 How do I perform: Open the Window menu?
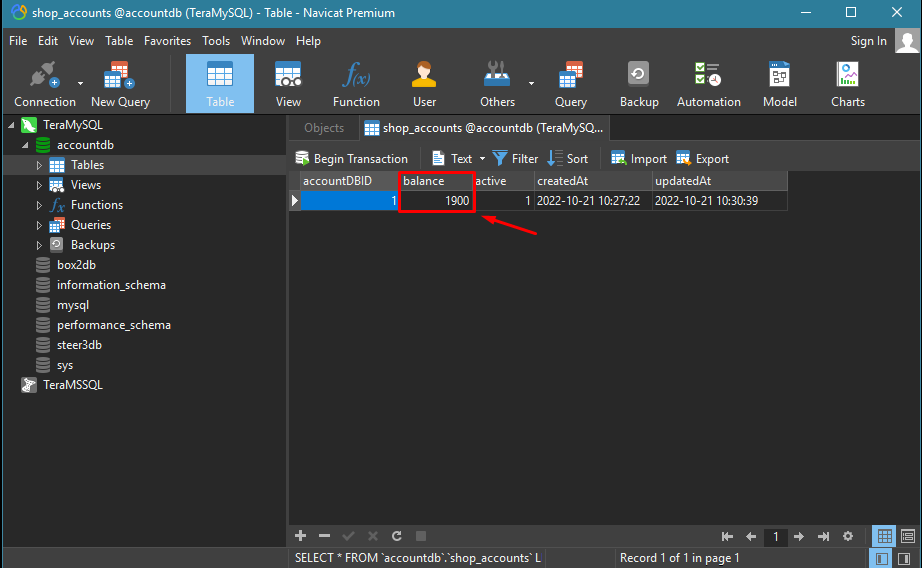point(263,41)
